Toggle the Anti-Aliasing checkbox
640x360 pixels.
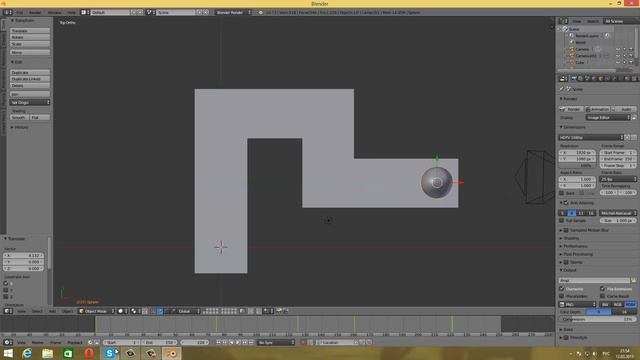pyautogui.click(x=566, y=202)
